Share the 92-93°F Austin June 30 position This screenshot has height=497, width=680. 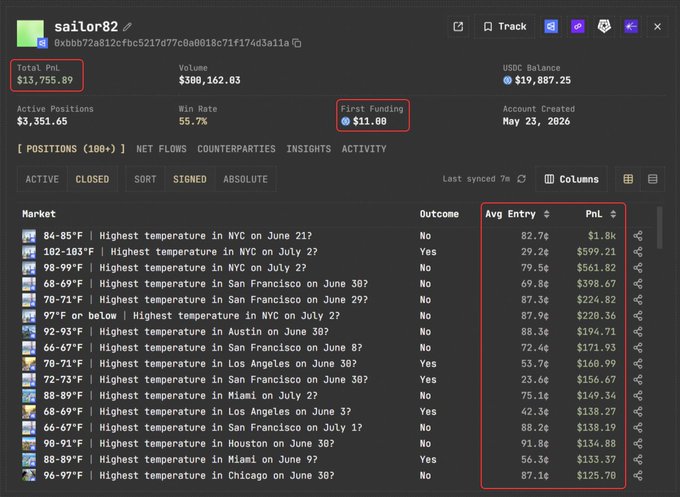(638, 332)
